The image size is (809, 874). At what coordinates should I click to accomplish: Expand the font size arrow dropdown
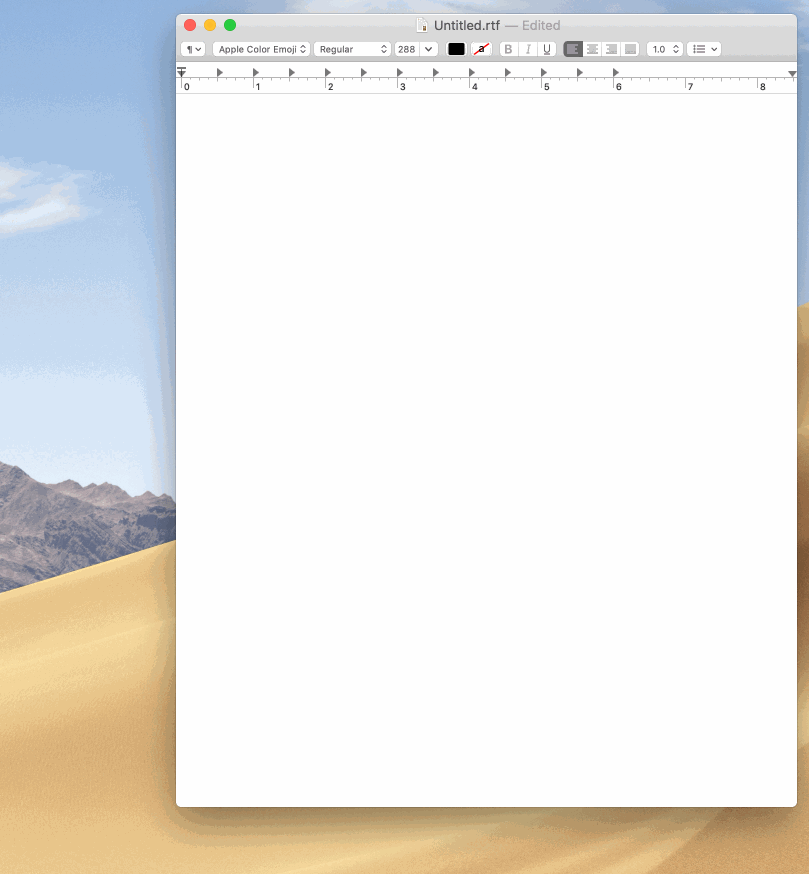pos(429,49)
